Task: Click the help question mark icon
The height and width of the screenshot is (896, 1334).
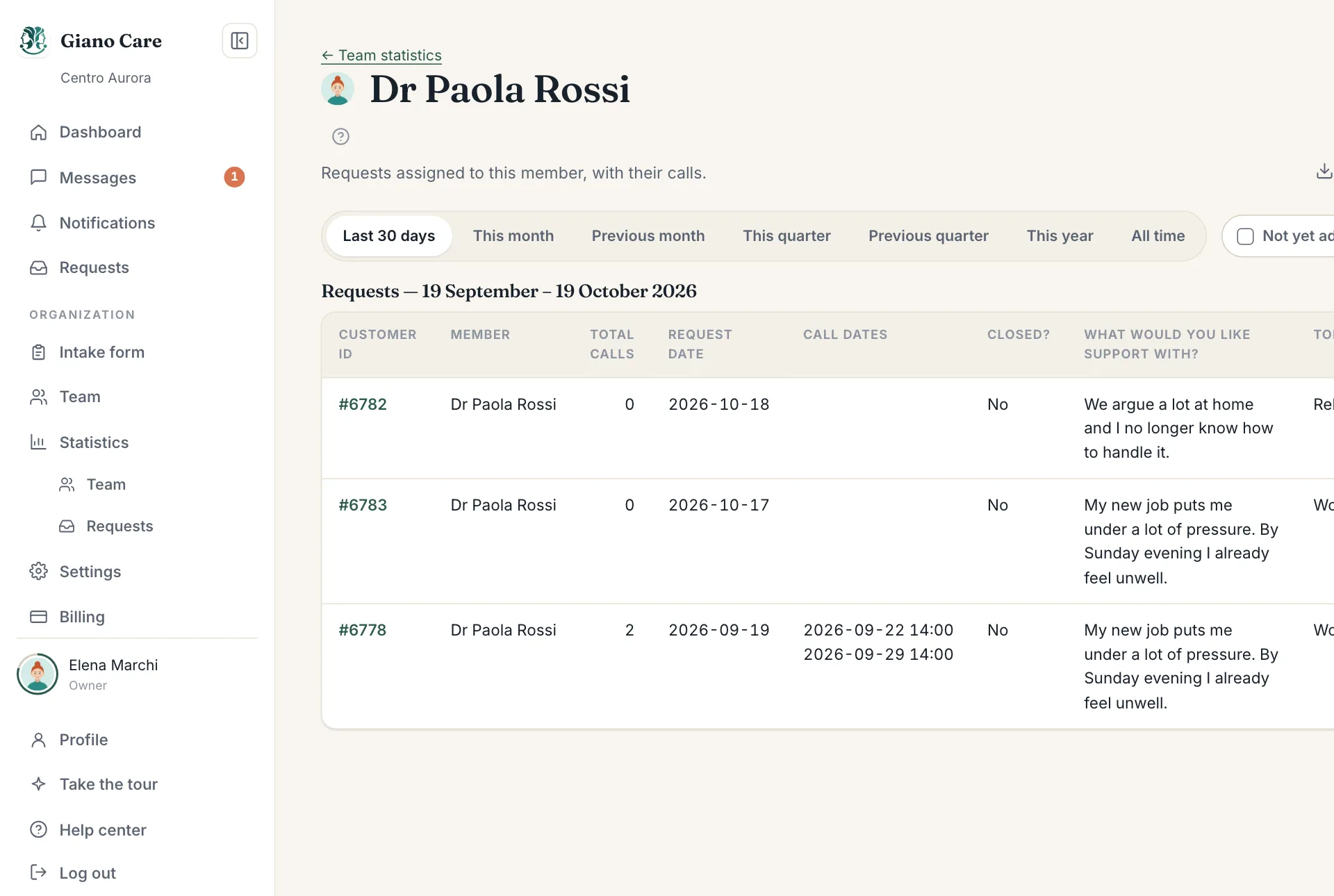Action: click(x=340, y=137)
